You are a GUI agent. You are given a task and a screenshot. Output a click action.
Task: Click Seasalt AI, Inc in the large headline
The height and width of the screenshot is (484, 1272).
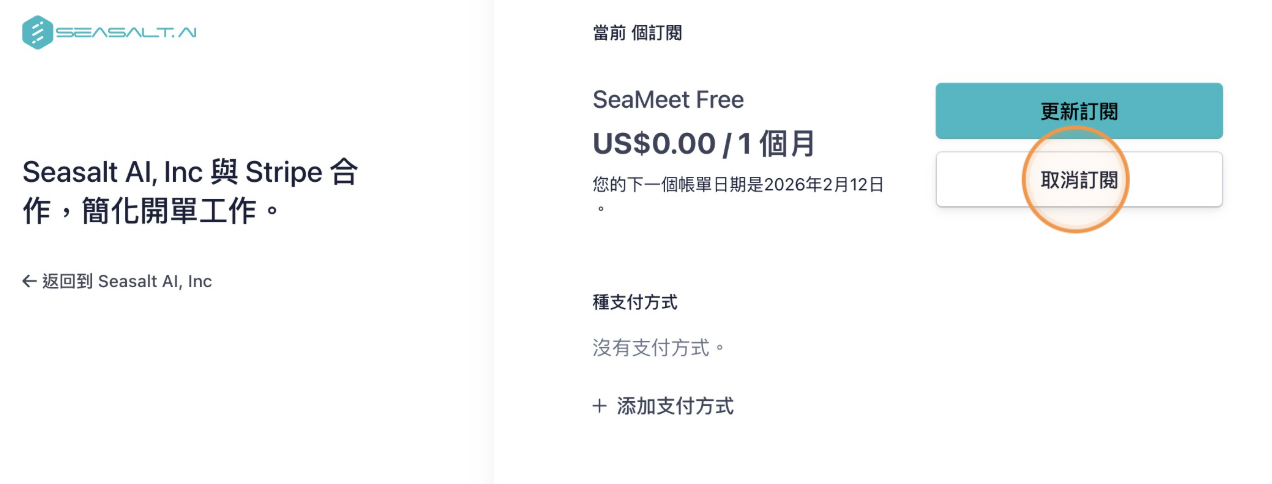pos(113,172)
